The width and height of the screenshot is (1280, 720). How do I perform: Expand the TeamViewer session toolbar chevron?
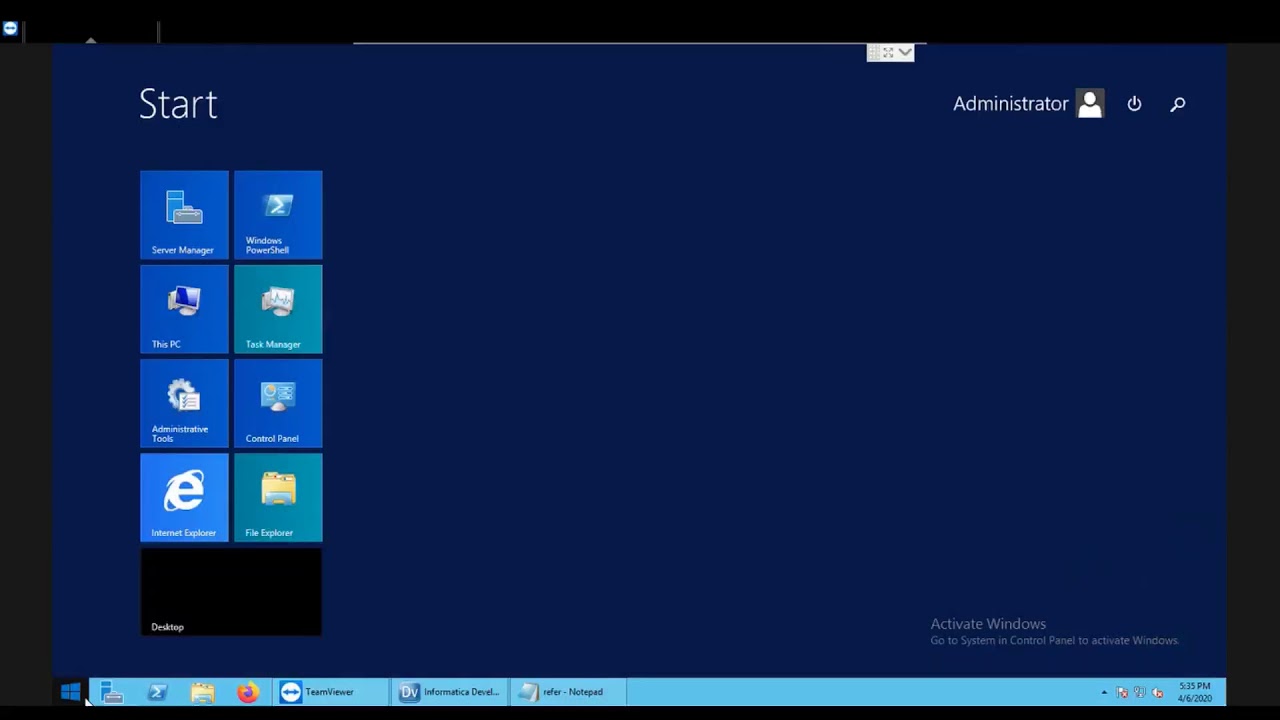tap(905, 52)
